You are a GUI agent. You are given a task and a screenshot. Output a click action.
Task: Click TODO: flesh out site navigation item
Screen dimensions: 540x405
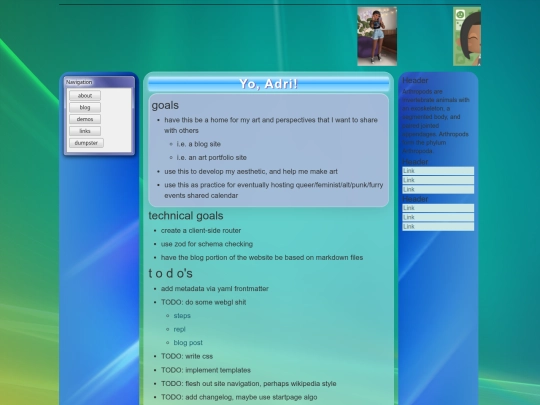click(x=248, y=383)
